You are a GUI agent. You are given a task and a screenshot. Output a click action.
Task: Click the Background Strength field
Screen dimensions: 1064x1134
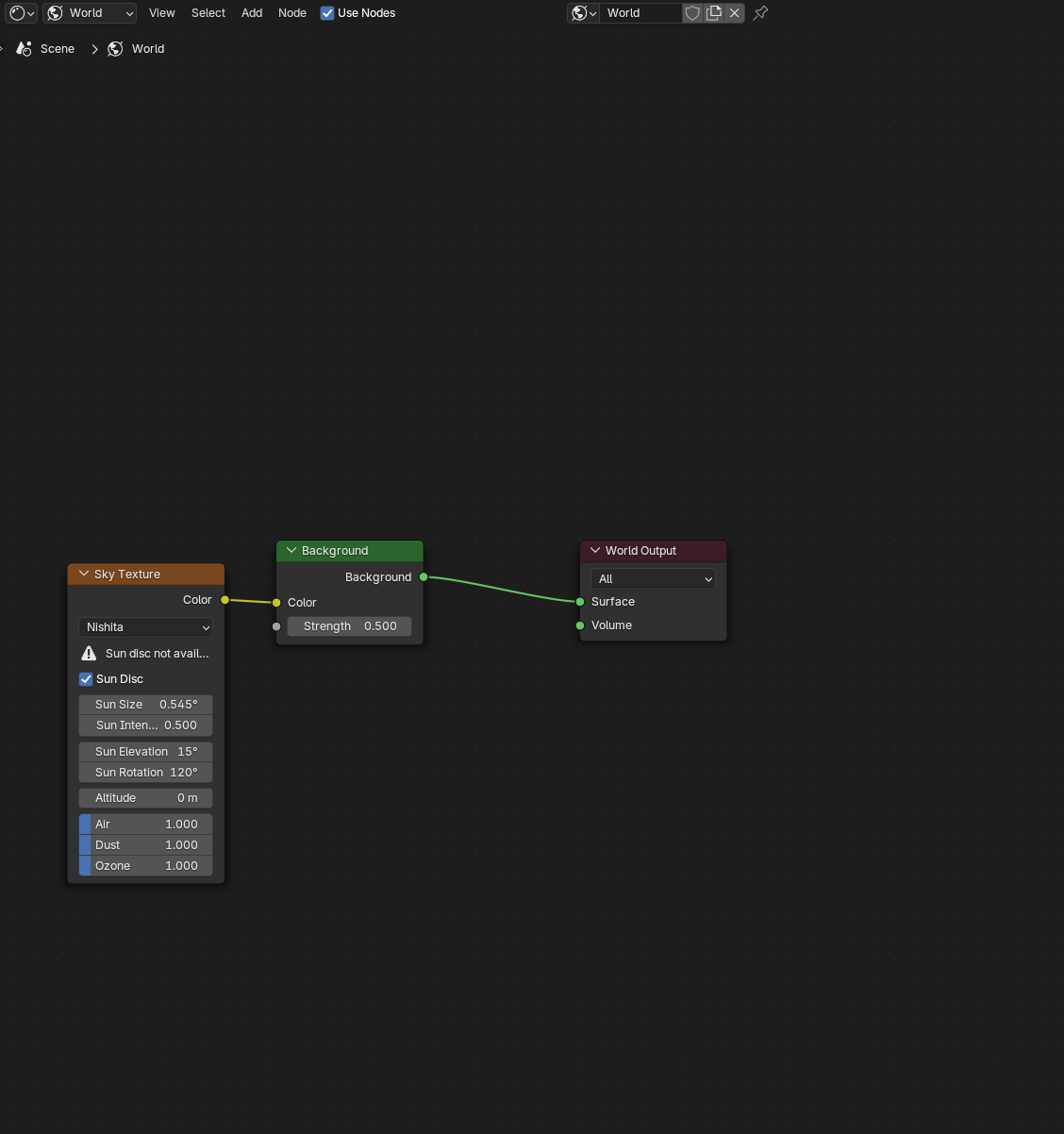[x=350, y=626]
